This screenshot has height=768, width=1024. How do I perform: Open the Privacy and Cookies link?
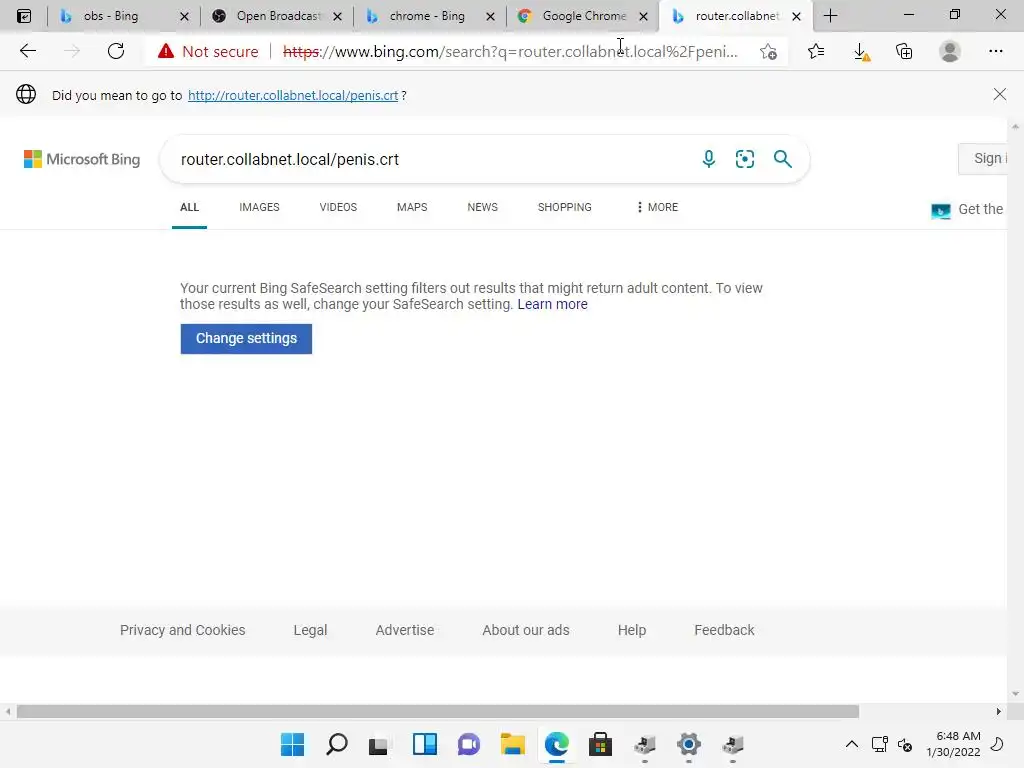183,630
